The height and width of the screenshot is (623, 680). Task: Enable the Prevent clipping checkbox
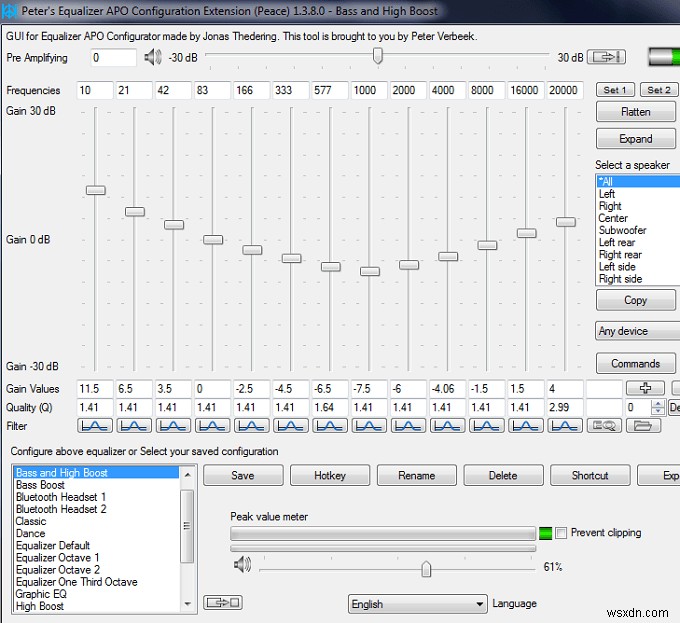[x=561, y=533]
